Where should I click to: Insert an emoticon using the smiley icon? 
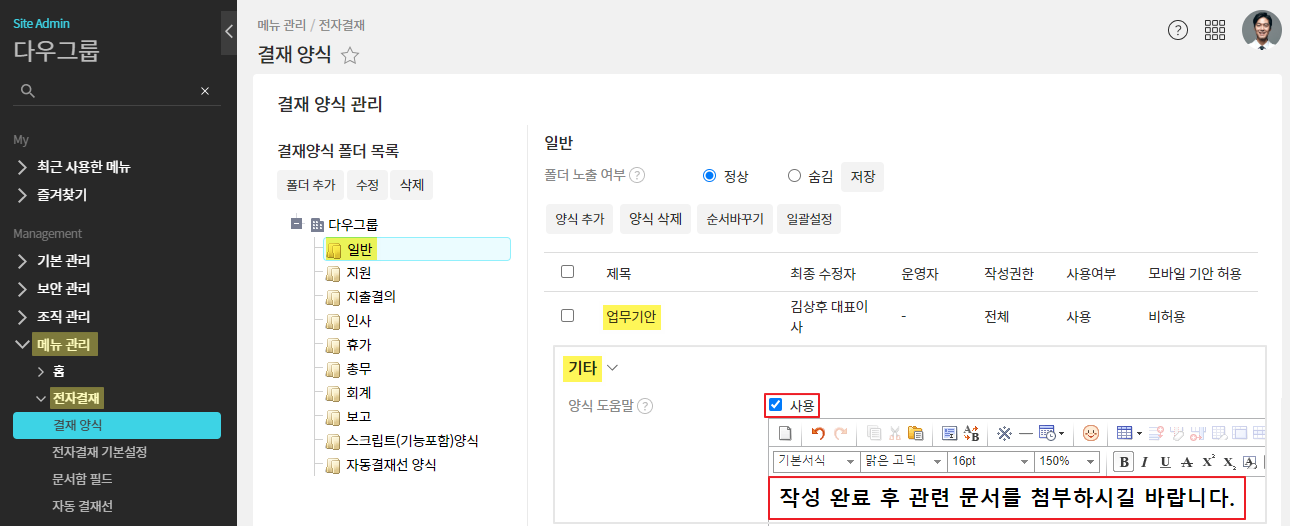(x=1091, y=433)
